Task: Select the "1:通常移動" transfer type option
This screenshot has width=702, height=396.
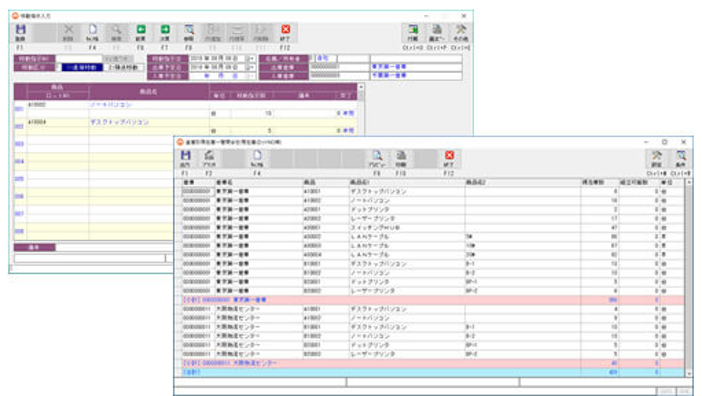Action: [82, 68]
